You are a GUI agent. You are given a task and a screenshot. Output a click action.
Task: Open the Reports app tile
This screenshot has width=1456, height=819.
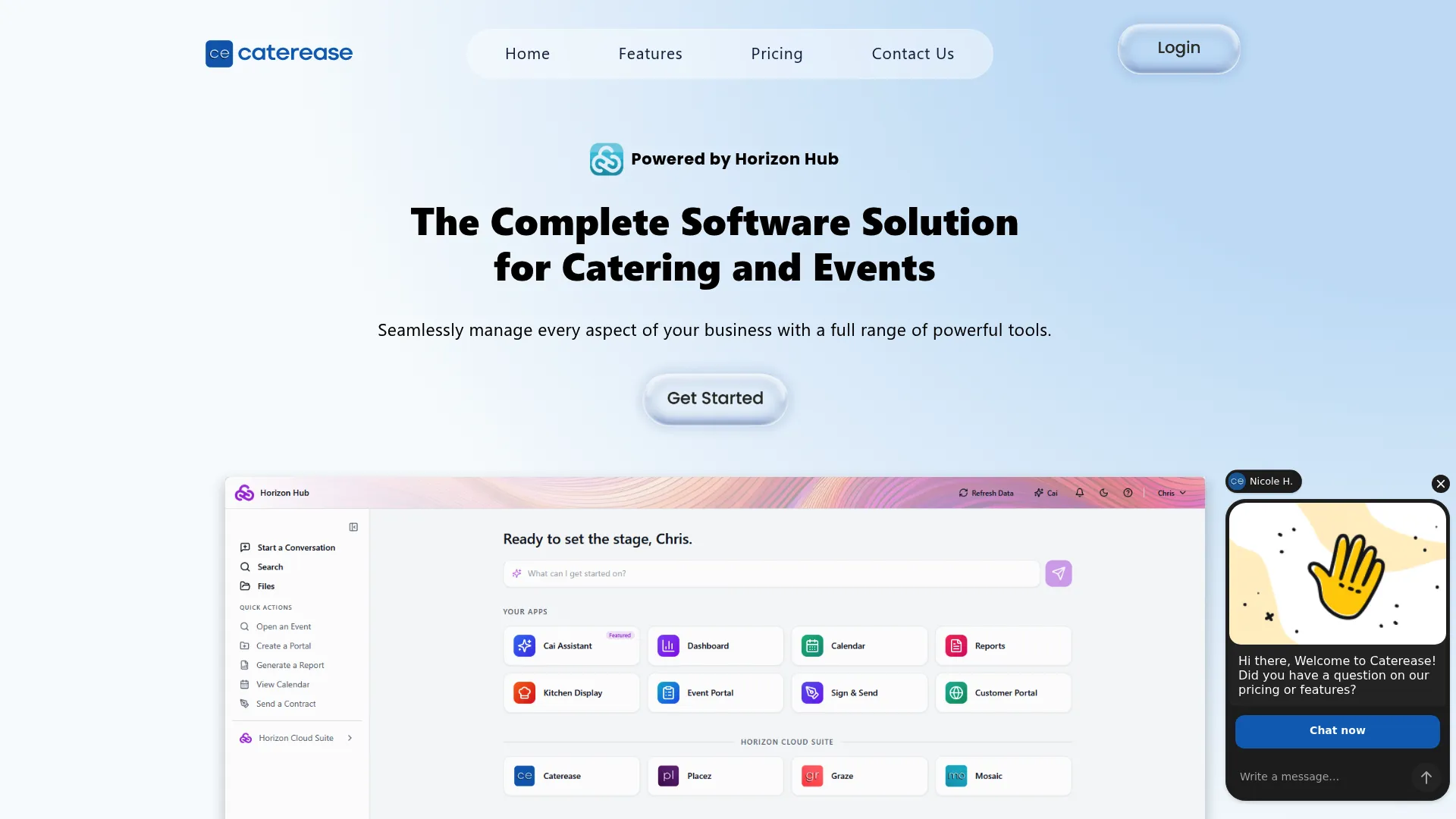coord(1003,646)
